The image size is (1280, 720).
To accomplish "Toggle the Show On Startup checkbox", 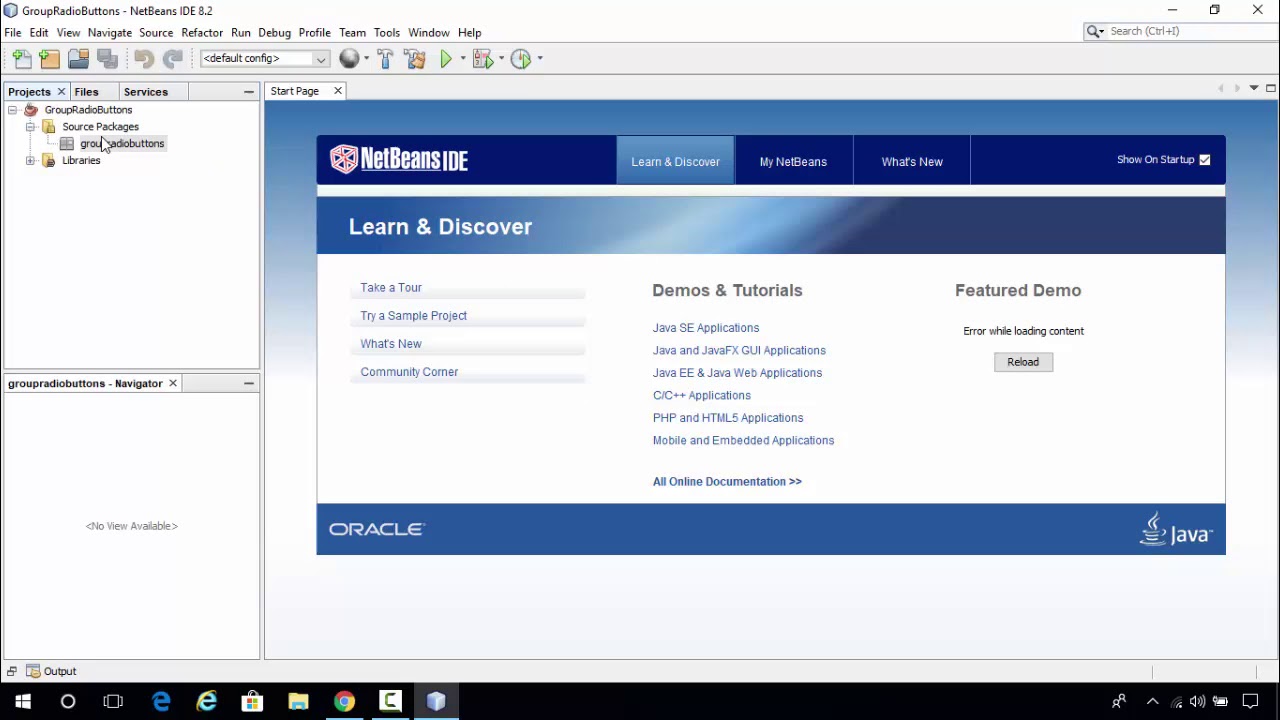I will [x=1204, y=160].
